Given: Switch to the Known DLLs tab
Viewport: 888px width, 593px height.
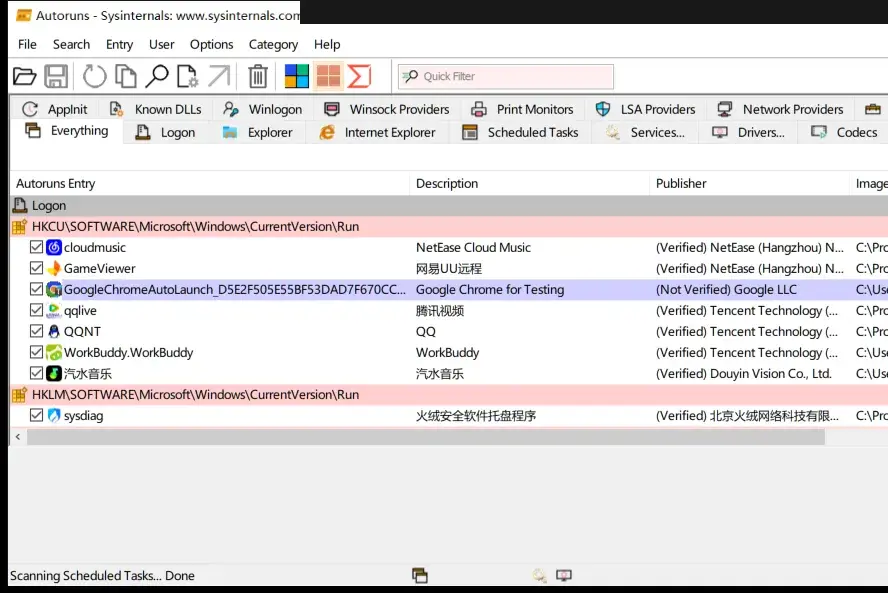Looking at the screenshot, I should click(x=155, y=109).
